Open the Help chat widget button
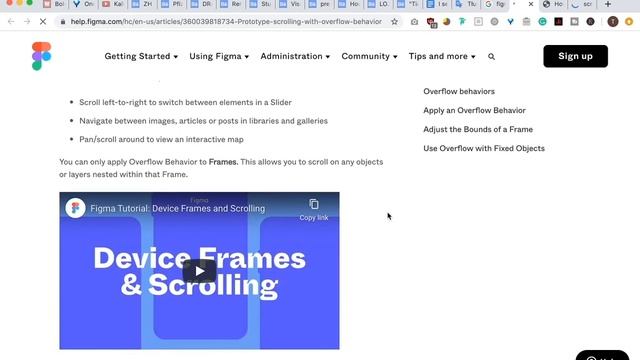Viewport: 640px width, 360px height. click(602, 355)
